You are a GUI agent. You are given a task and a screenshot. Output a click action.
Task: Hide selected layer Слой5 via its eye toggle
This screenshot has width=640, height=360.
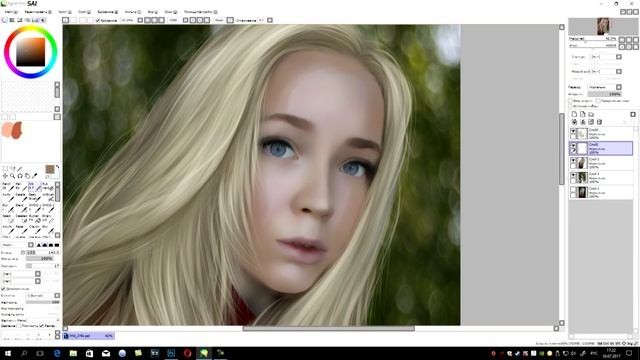pyautogui.click(x=573, y=146)
